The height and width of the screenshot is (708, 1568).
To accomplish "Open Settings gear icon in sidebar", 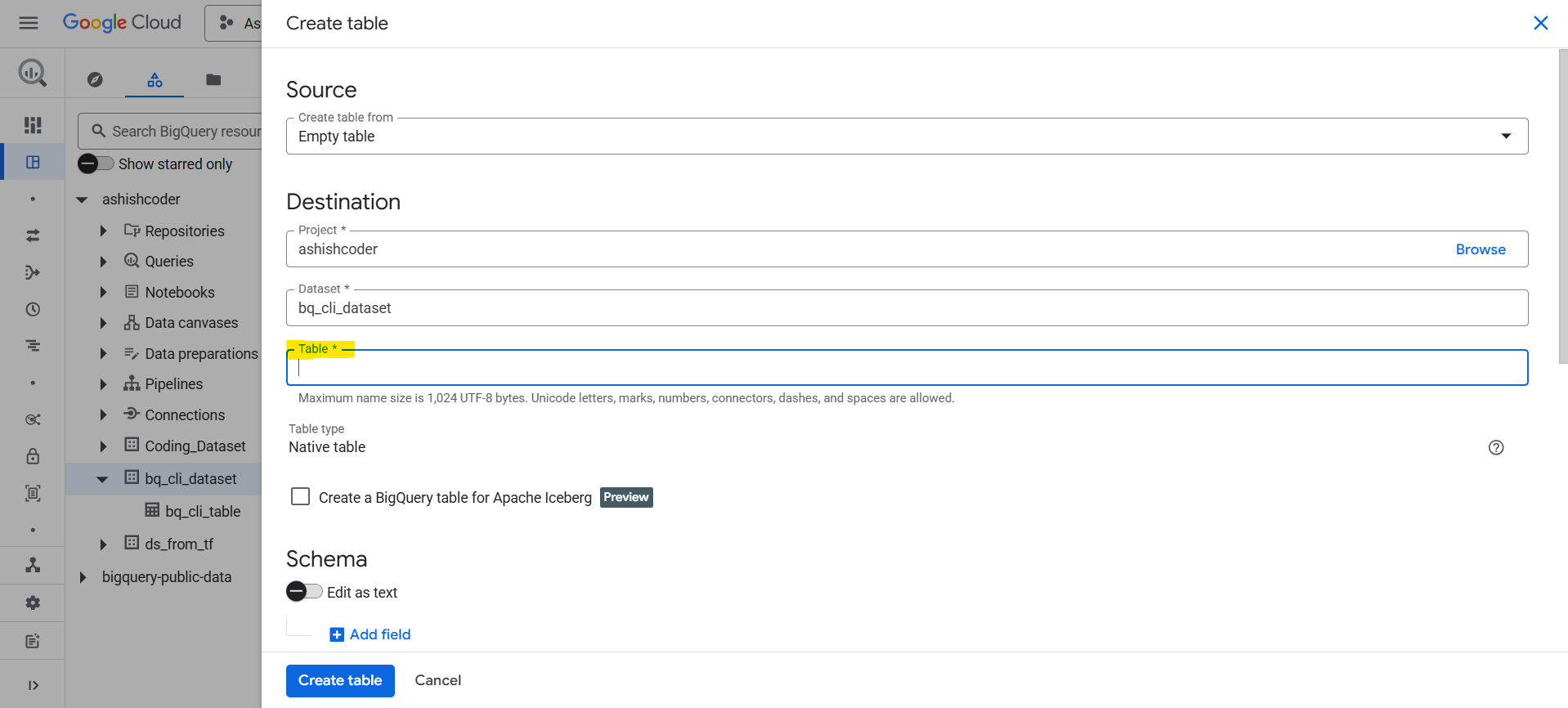I will (x=33, y=603).
